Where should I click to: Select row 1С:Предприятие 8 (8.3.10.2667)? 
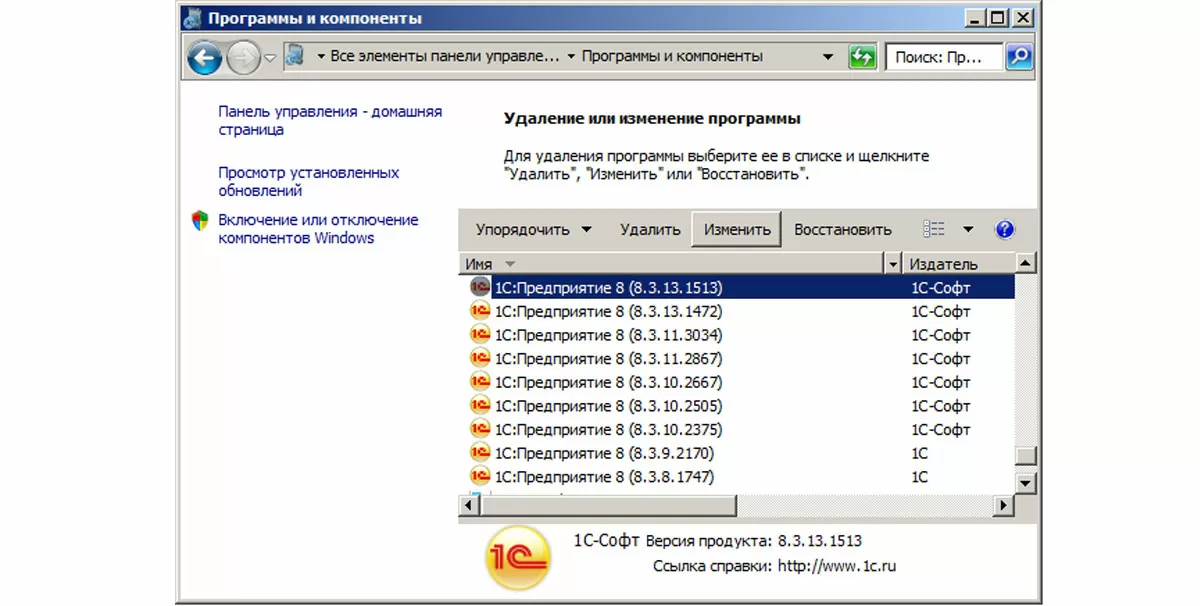(x=738, y=382)
